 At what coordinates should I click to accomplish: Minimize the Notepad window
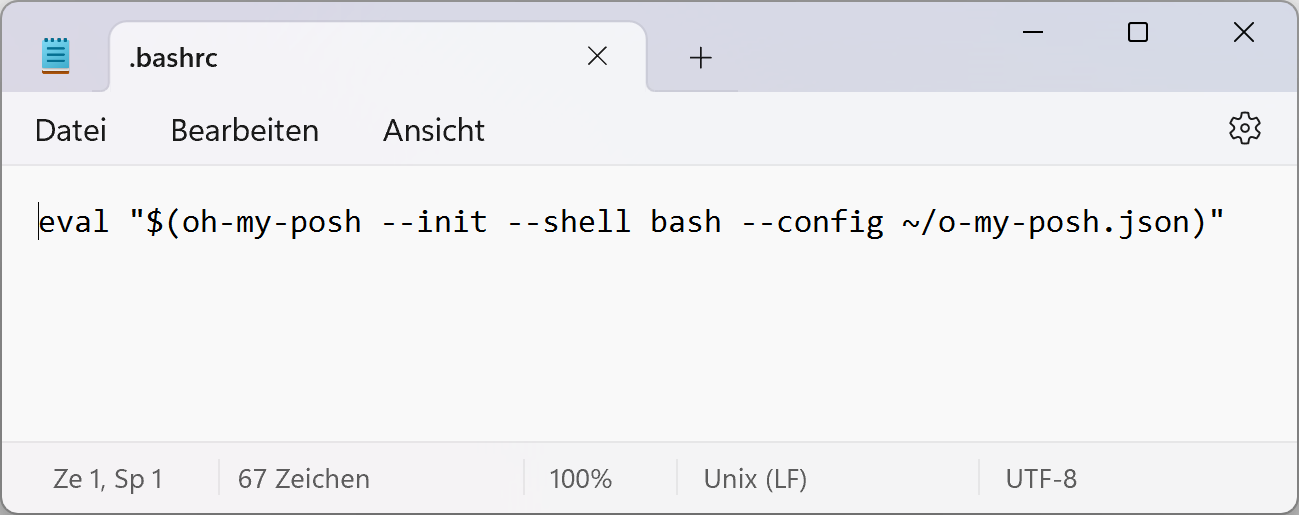(x=1033, y=33)
